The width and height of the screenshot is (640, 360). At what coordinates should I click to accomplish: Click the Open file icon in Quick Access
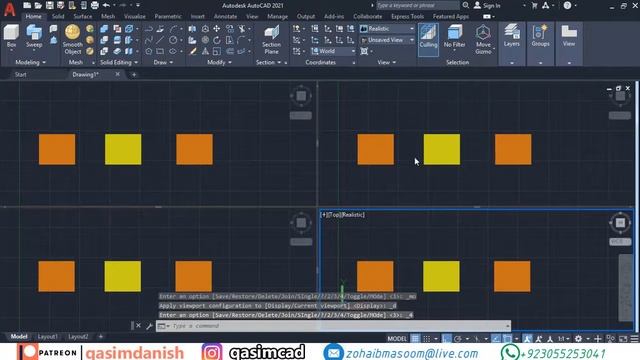38,5
